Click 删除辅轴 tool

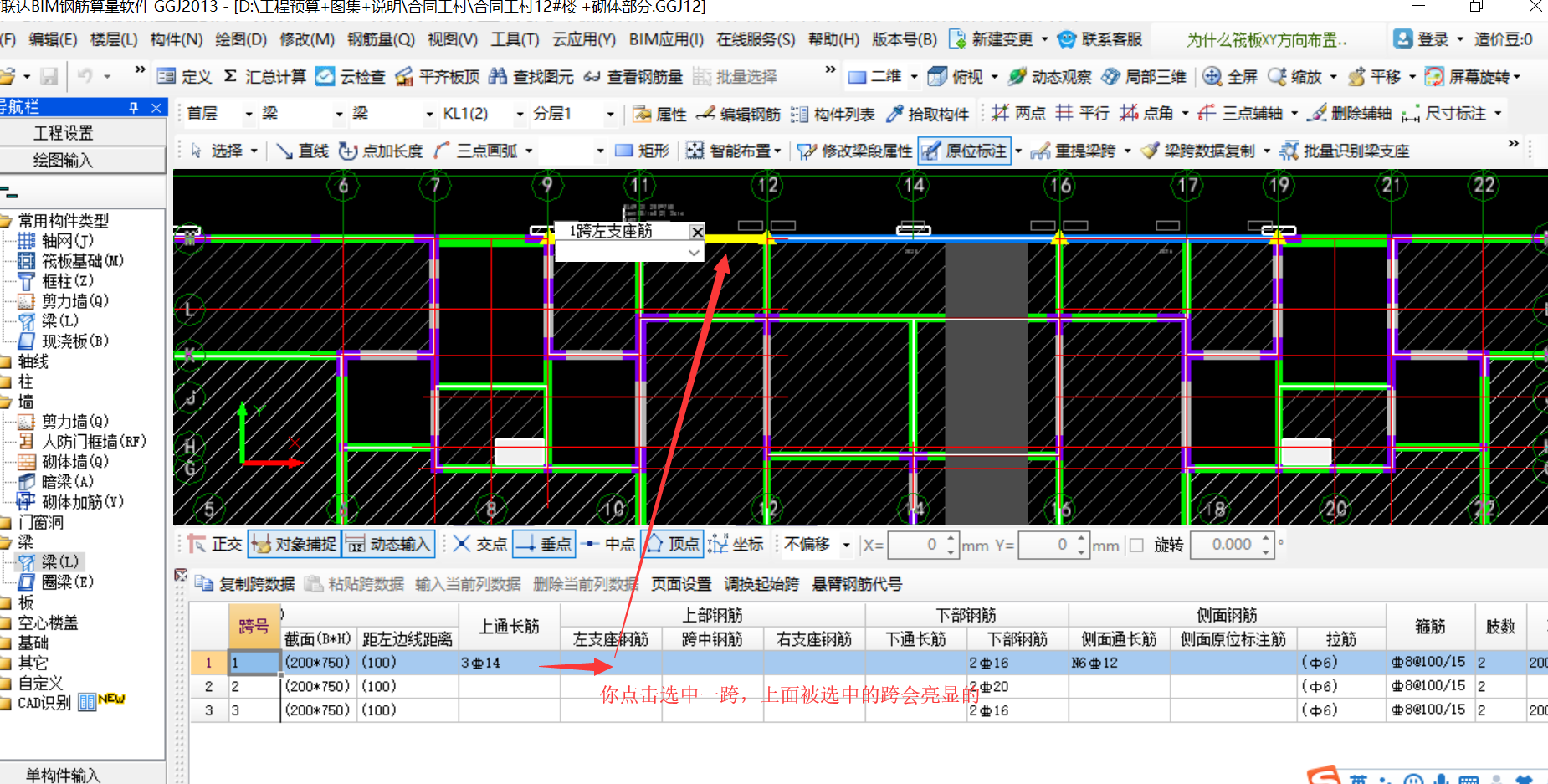pyautogui.click(x=1351, y=113)
